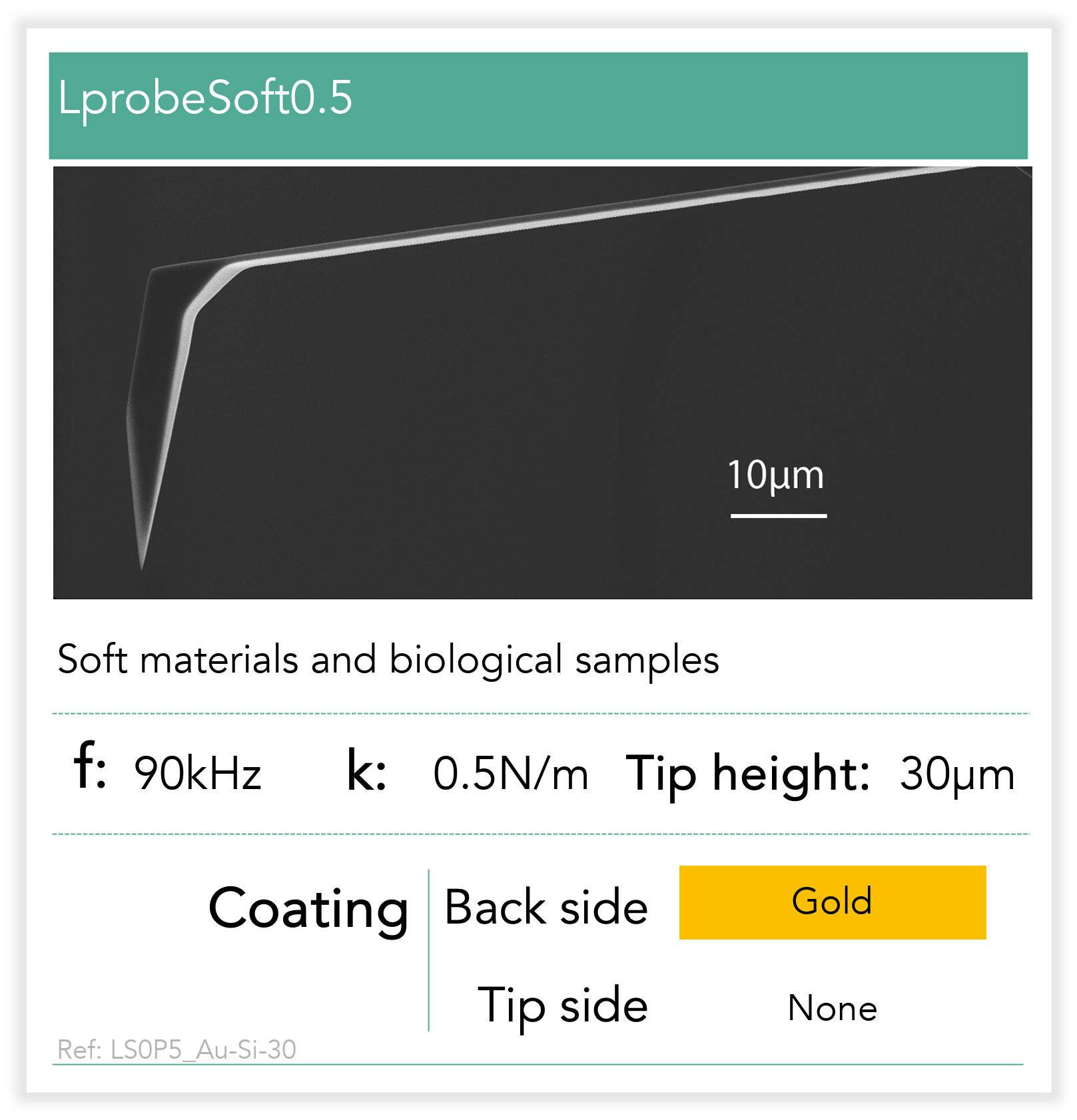Select the 0.5N/m spring constant value
The width and height of the screenshot is (1077, 1120).
point(511,774)
